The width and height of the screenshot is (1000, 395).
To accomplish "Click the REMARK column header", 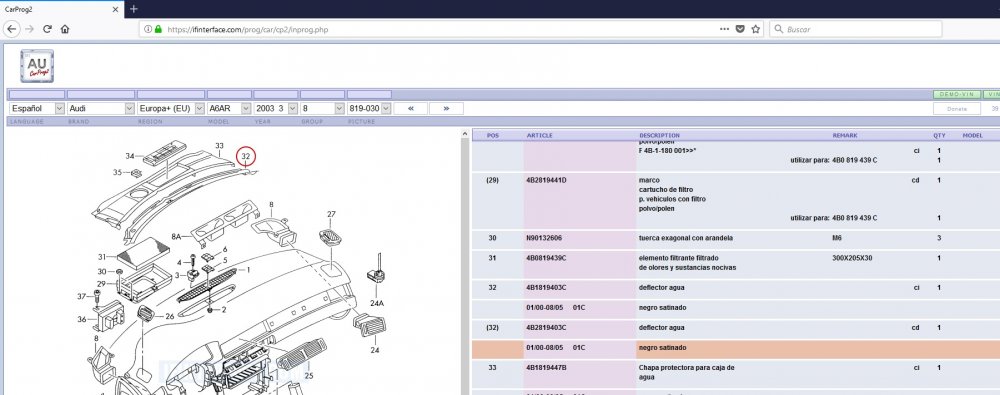I will click(x=845, y=135).
